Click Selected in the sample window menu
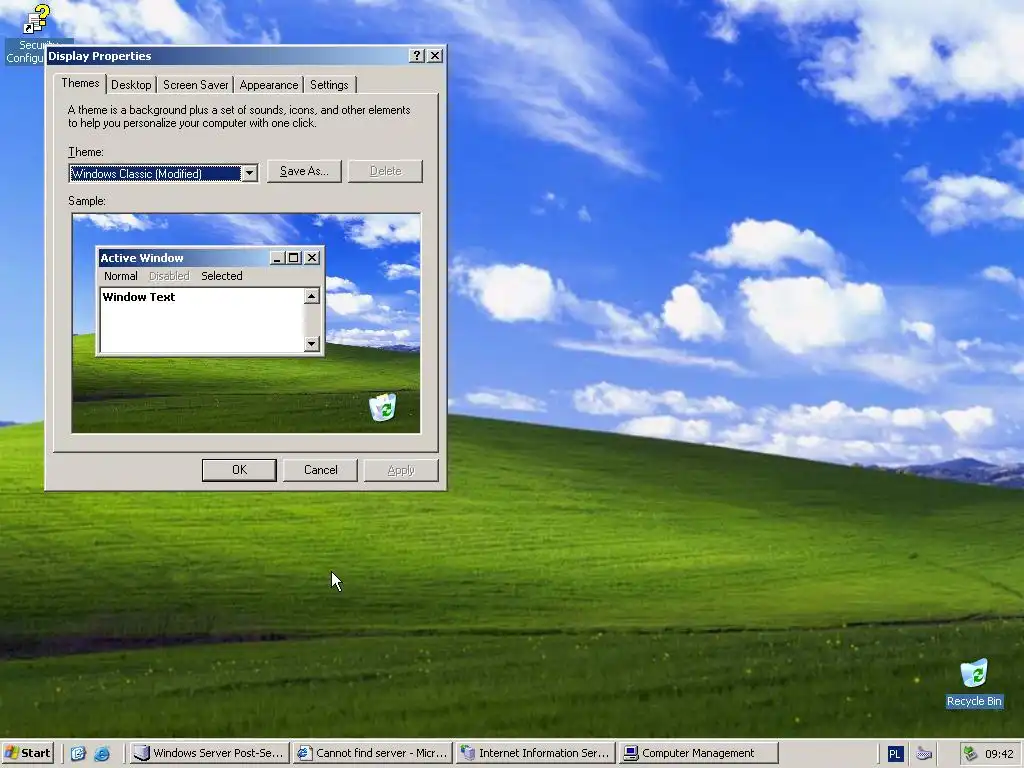Screen dimensions: 1024x768 (x=222, y=276)
